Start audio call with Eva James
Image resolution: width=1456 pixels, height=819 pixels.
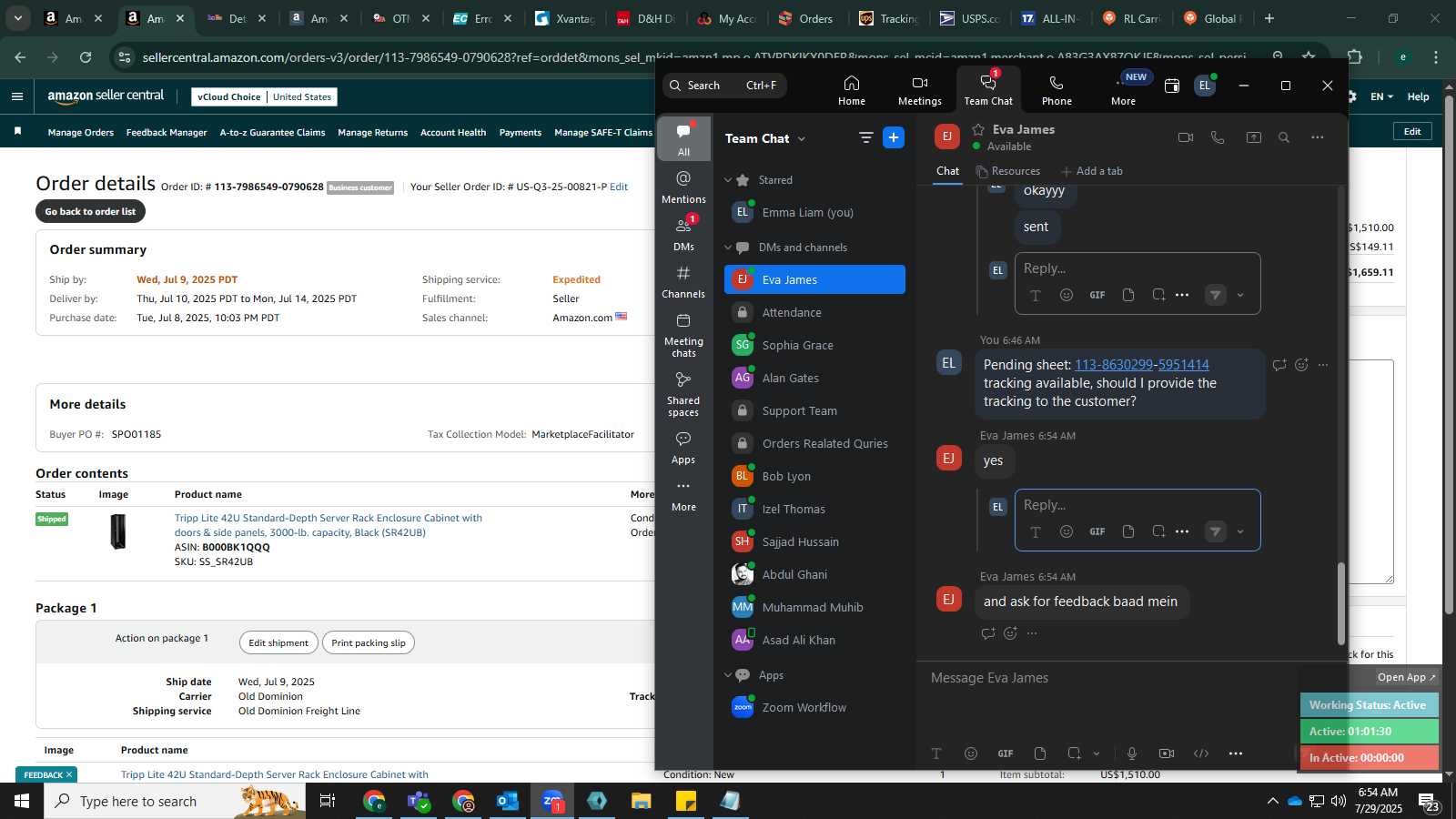(x=1218, y=137)
